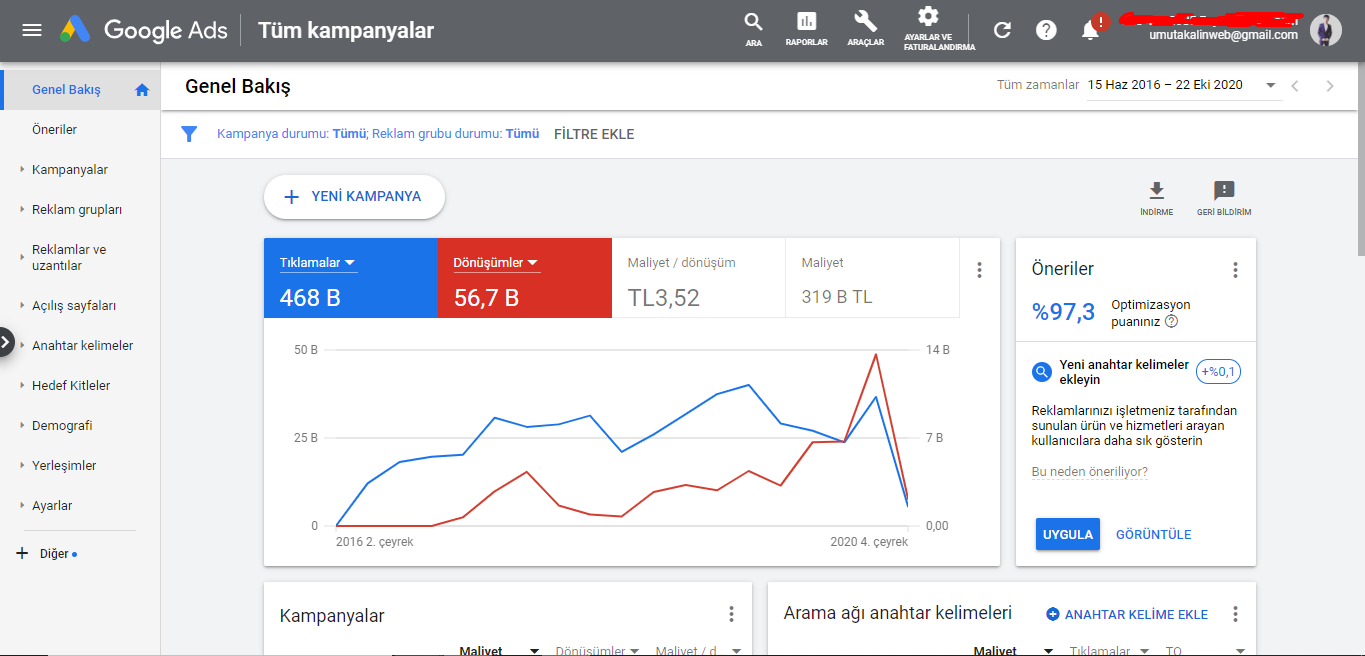Open the Tıklamalar metric dropdown
Image resolution: width=1365 pixels, height=656 pixels.
tap(318, 263)
